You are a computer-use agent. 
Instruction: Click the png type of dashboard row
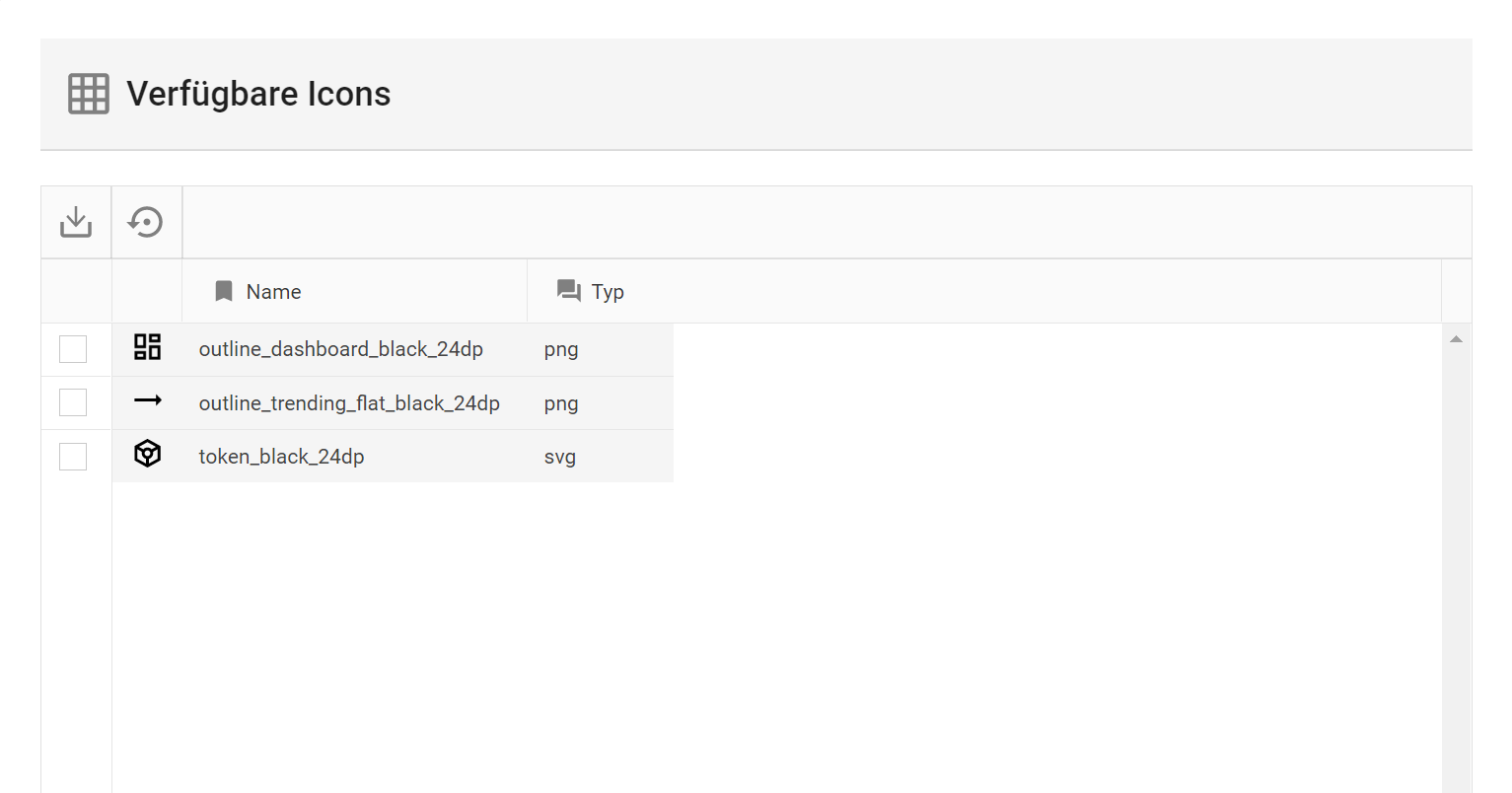[x=560, y=349]
